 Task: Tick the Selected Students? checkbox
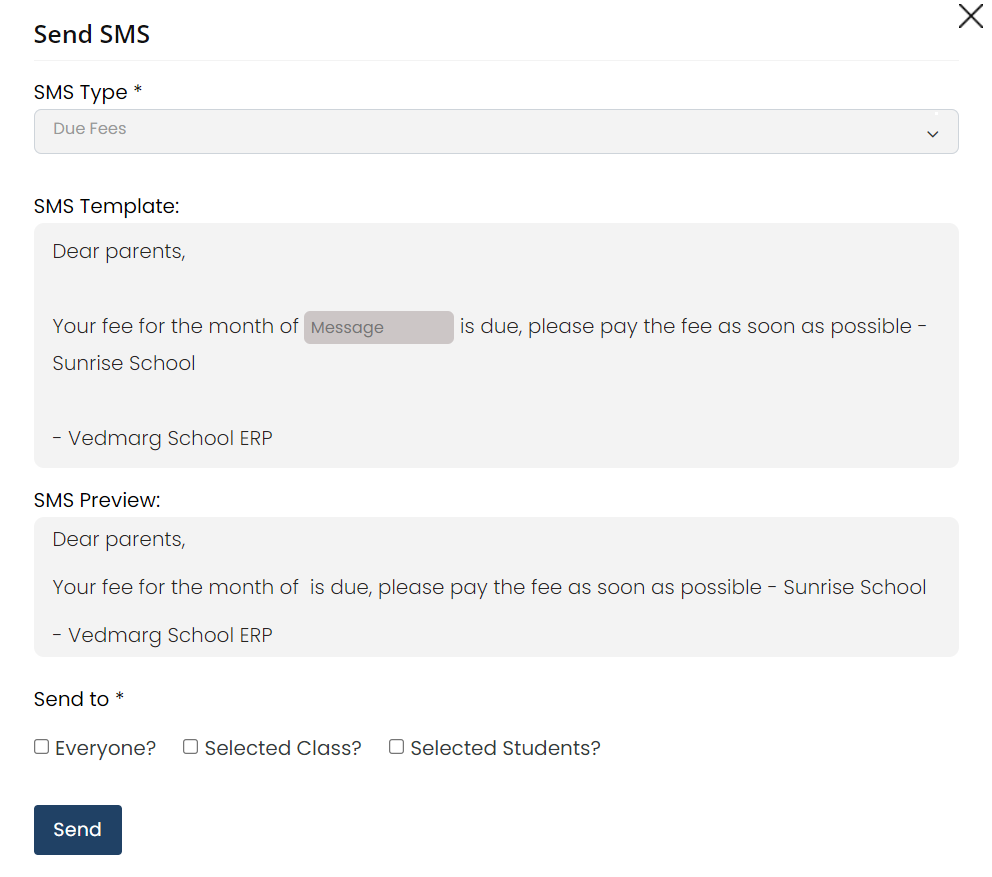pos(396,746)
